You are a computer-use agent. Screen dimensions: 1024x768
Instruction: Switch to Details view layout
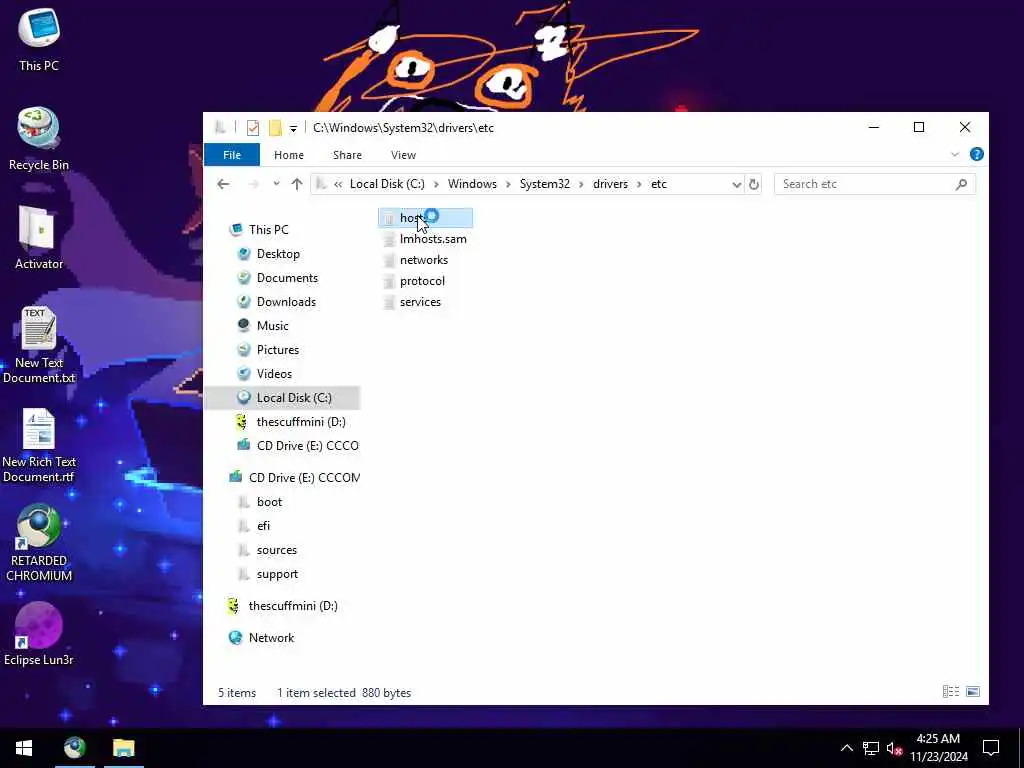click(951, 692)
